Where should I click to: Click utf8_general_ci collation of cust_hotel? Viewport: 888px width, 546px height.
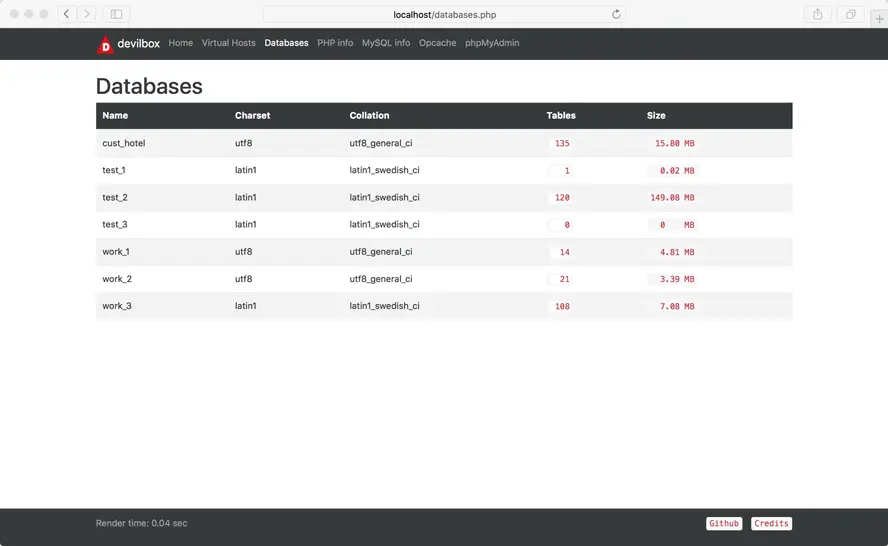click(x=381, y=143)
